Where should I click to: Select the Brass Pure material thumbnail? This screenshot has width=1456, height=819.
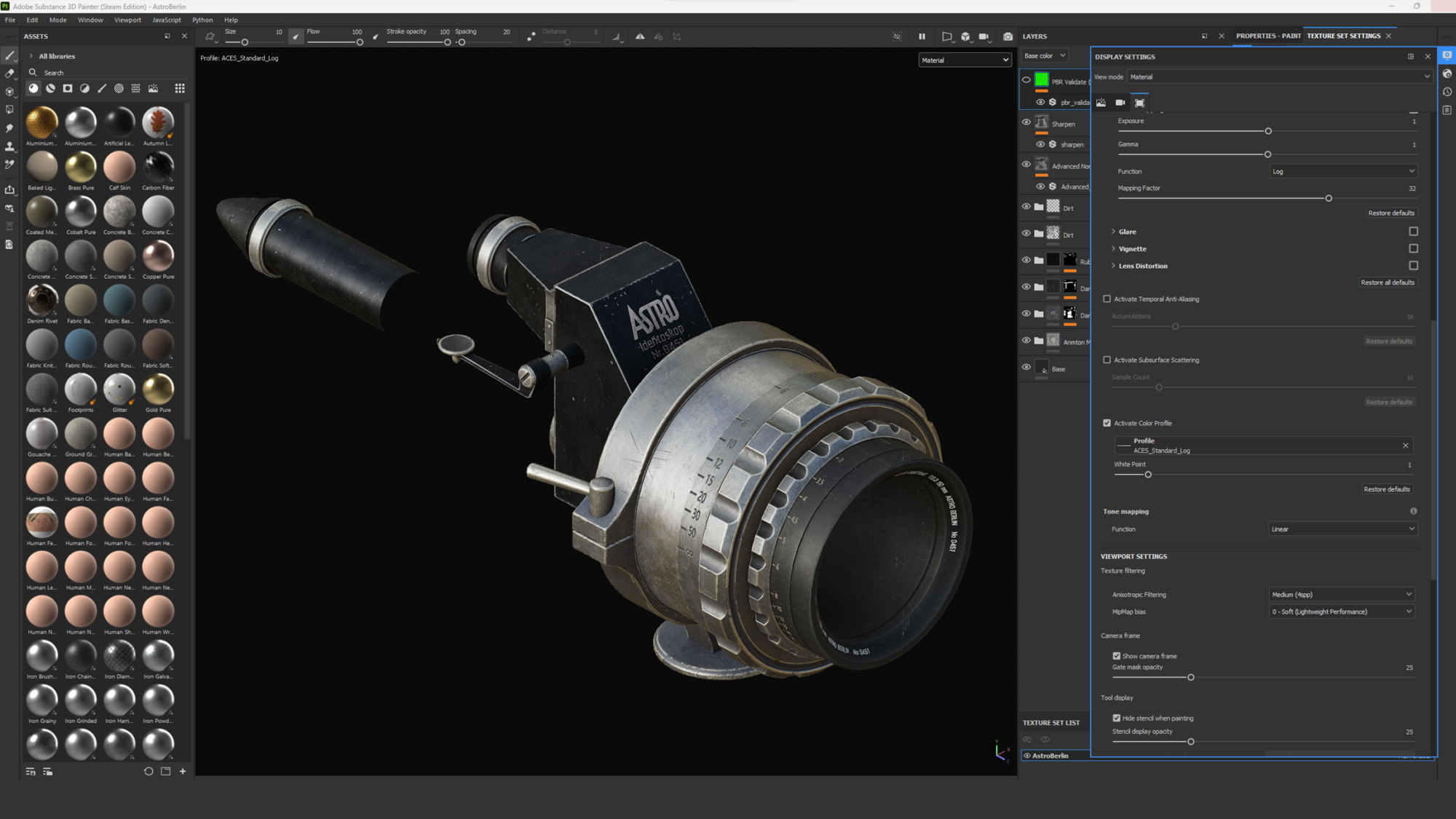[x=80, y=167]
